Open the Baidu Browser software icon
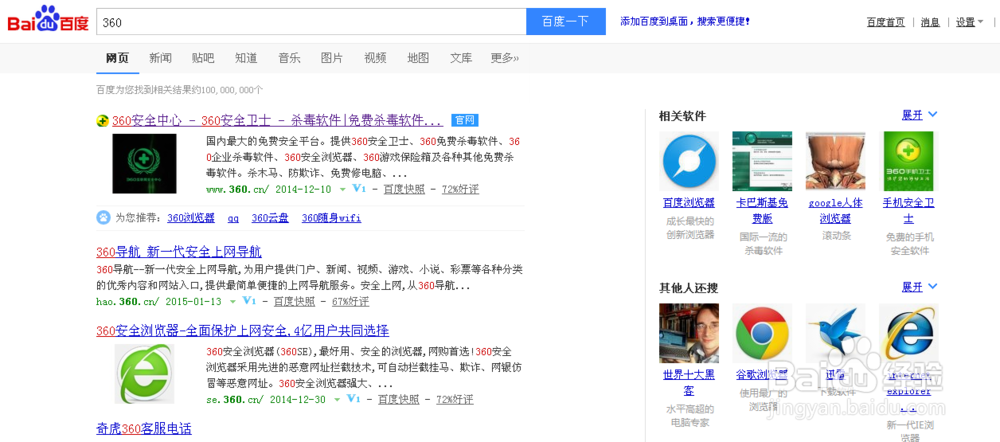The image size is (1000, 442). tap(689, 161)
